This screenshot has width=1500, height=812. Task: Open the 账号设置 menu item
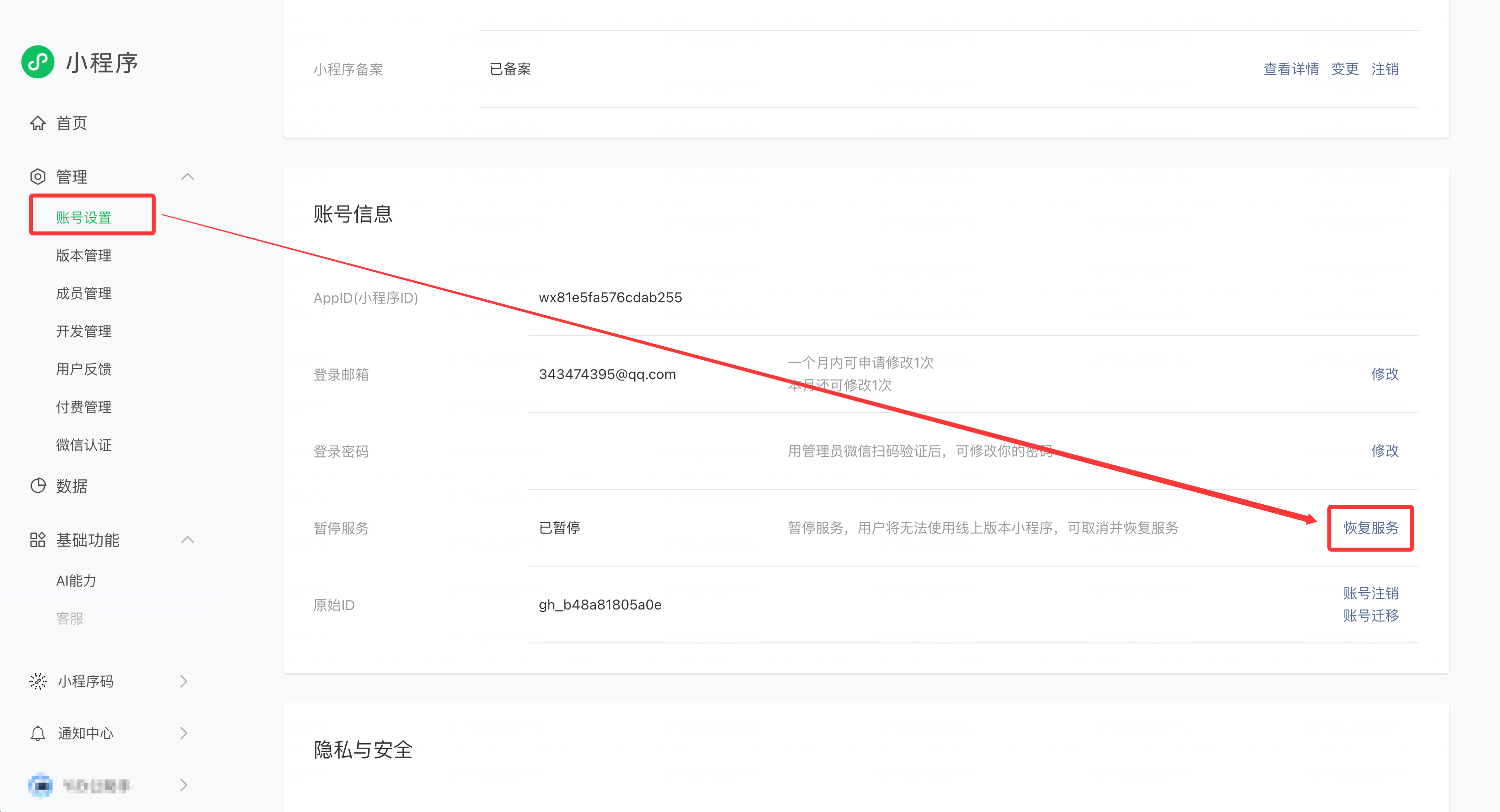[x=84, y=217]
